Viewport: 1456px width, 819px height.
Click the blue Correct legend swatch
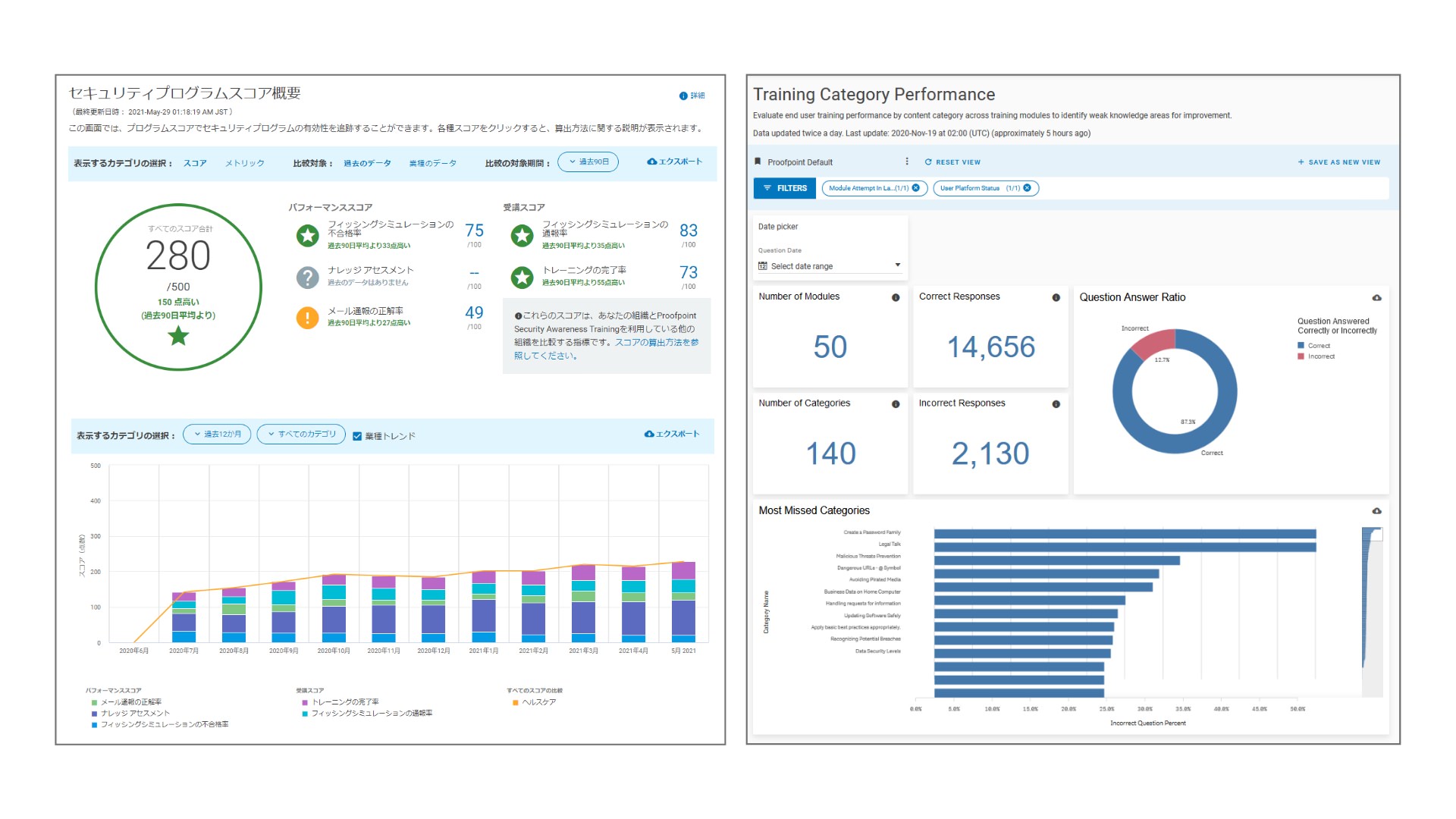coord(1301,346)
